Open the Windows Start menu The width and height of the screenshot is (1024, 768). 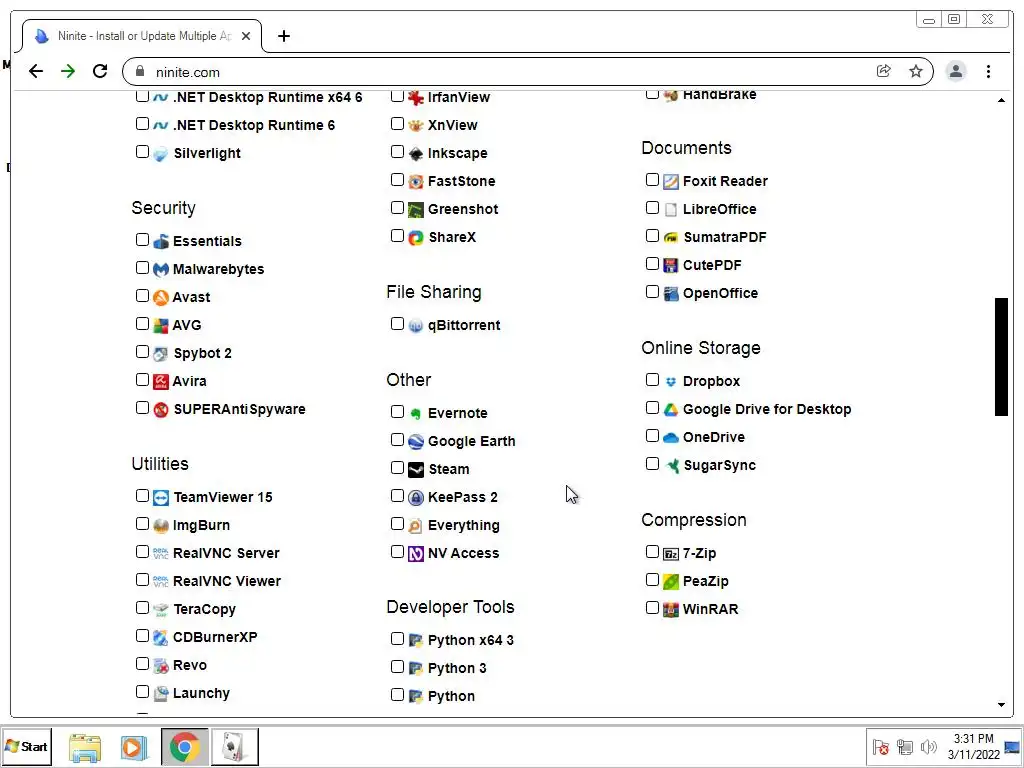[x=26, y=746]
